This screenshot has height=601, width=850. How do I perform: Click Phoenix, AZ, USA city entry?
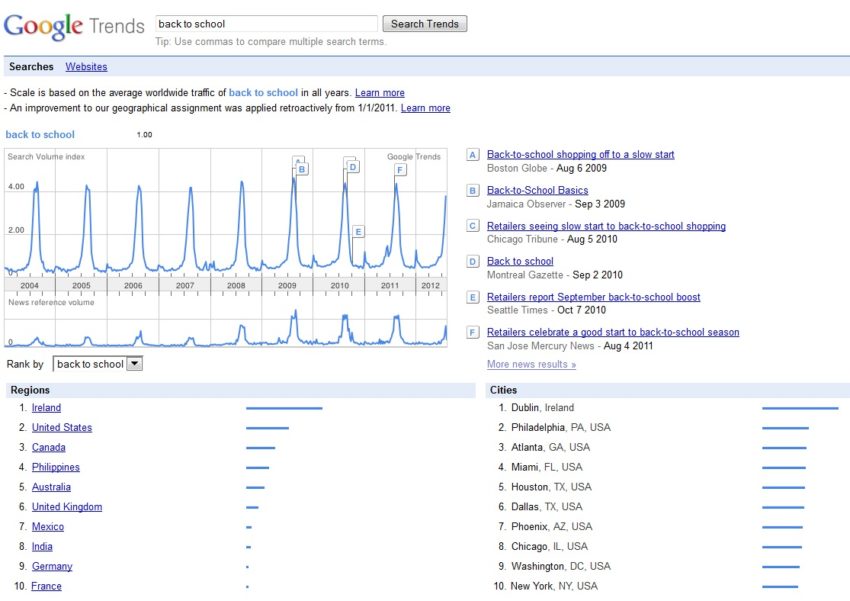pyautogui.click(x=551, y=527)
